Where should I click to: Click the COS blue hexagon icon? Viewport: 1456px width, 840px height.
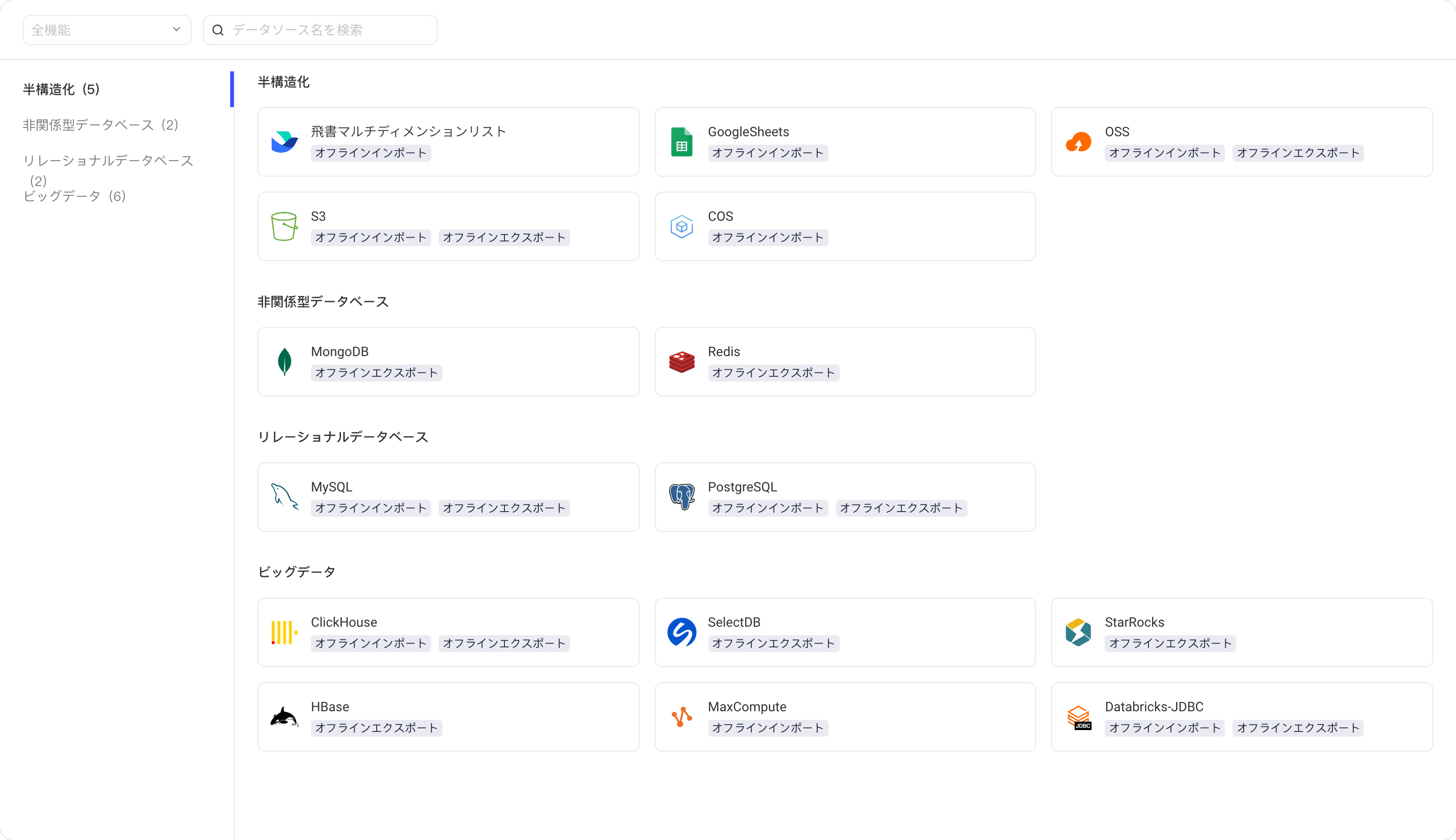[x=682, y=227]
